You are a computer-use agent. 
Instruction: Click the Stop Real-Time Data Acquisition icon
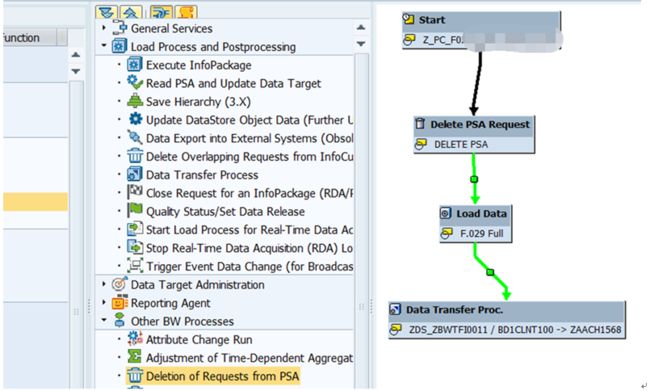(134, 248)
